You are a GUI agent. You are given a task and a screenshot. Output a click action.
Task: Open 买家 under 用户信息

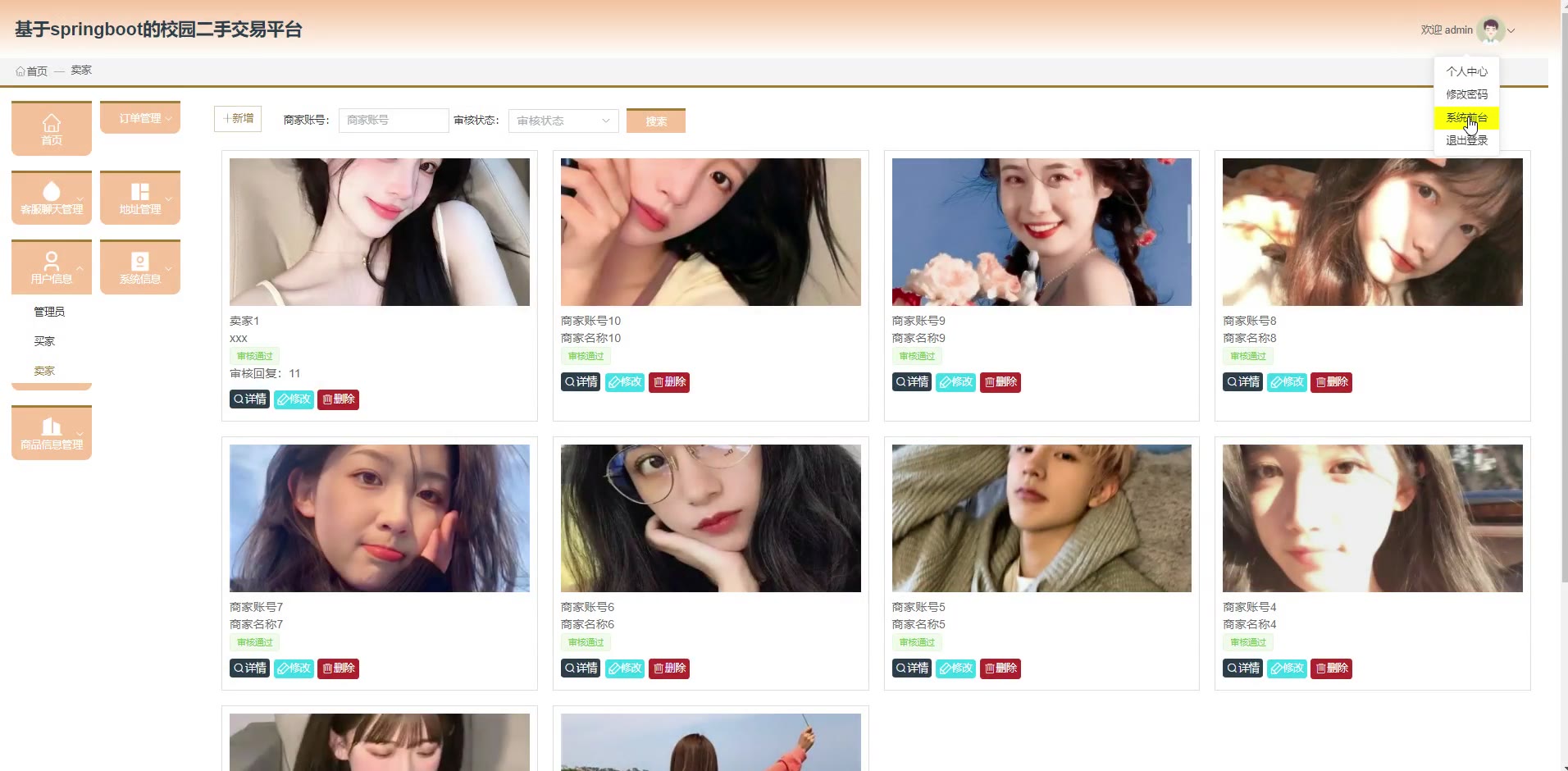coord(44,341)
